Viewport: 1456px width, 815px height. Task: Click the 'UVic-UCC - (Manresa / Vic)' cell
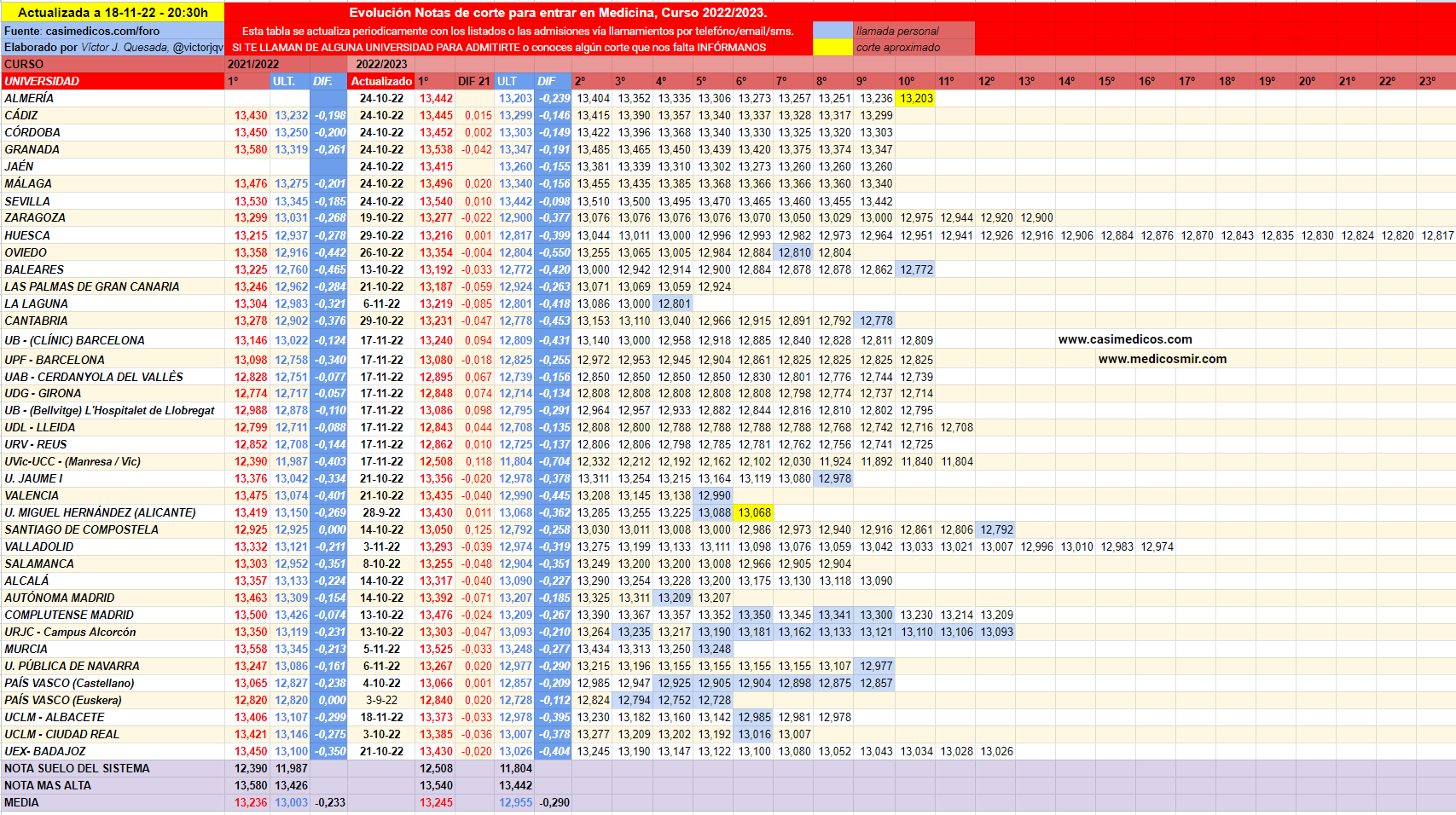click(x=113, y=461)
